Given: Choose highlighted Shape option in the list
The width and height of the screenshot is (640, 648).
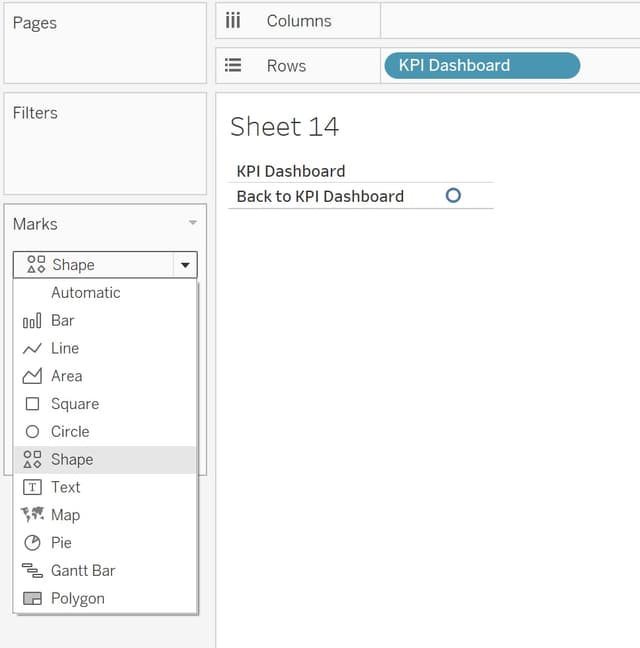Looking at the screenshot, I should pyautogui.click(x=105, y=460).
